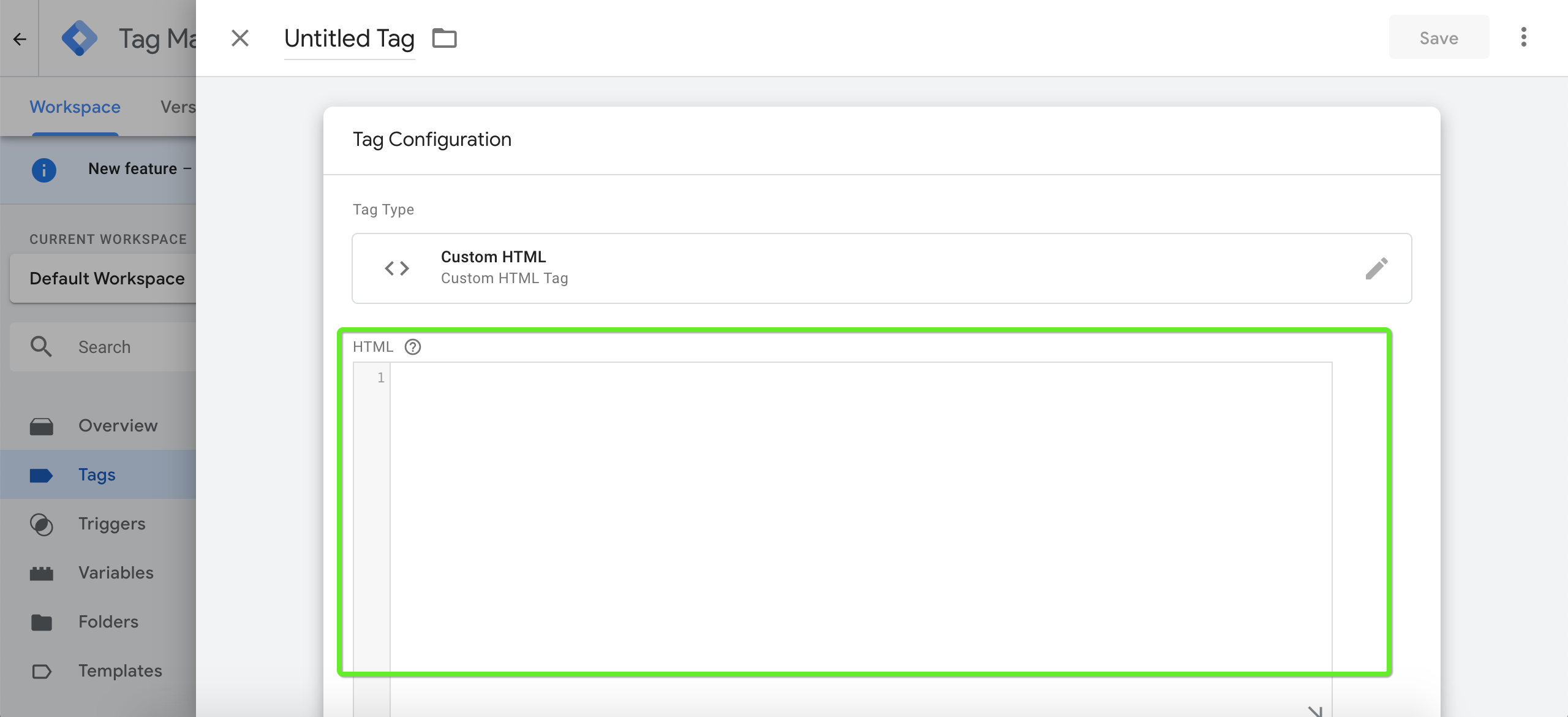The height and width of the screenshot is (717, 1568).
Task: Rename the Untitled Tag title
Action: [x=349, y=39]
